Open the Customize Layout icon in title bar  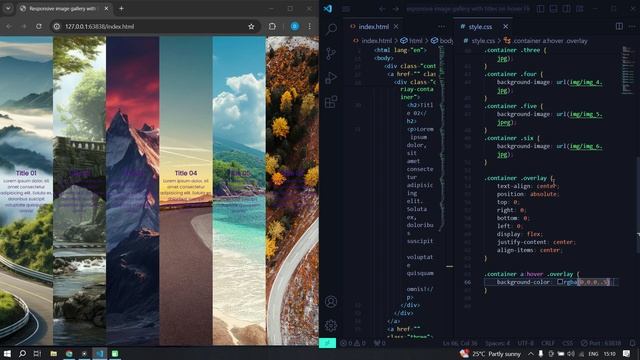tap(580, 9)
